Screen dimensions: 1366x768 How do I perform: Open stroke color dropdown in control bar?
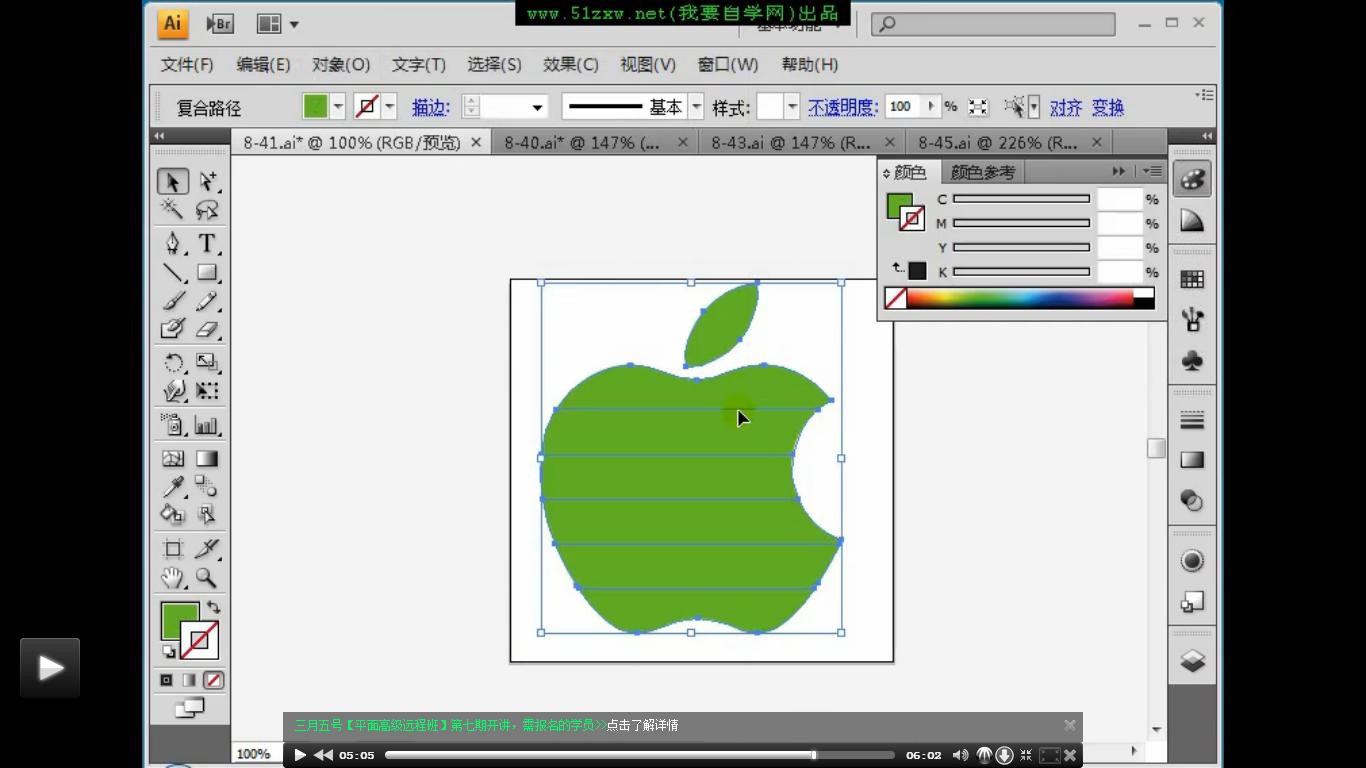click(389, 107)
